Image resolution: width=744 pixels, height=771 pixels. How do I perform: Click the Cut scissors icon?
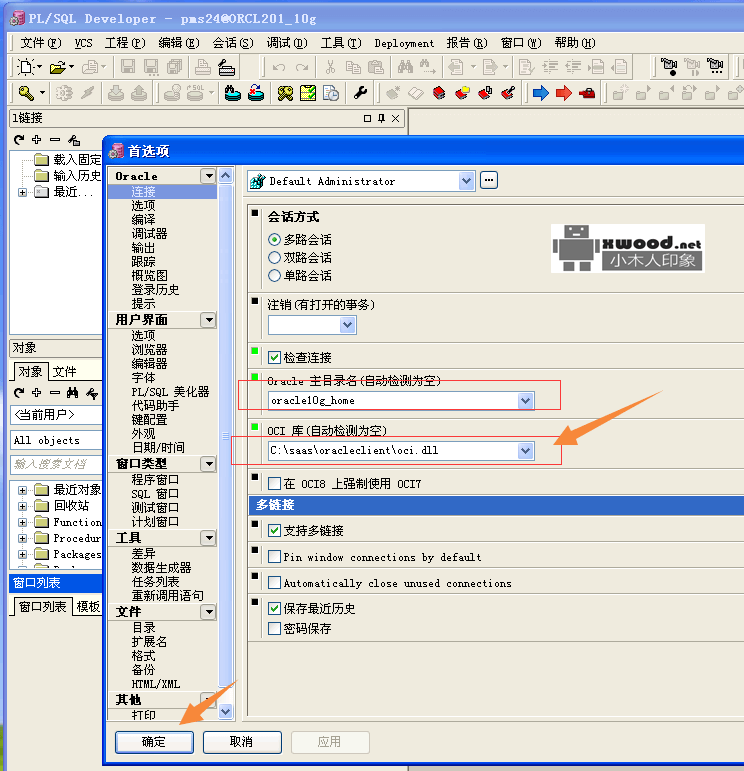point(330,67)
